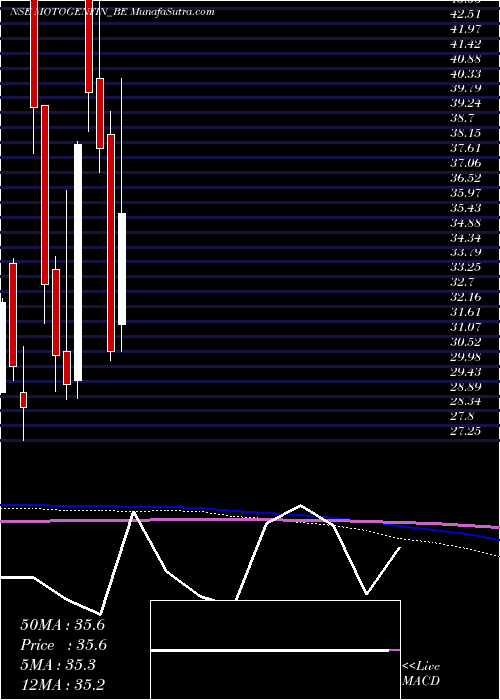Click the 35.97 price label
The image size is (500, 700).
(x=466, y=193)
